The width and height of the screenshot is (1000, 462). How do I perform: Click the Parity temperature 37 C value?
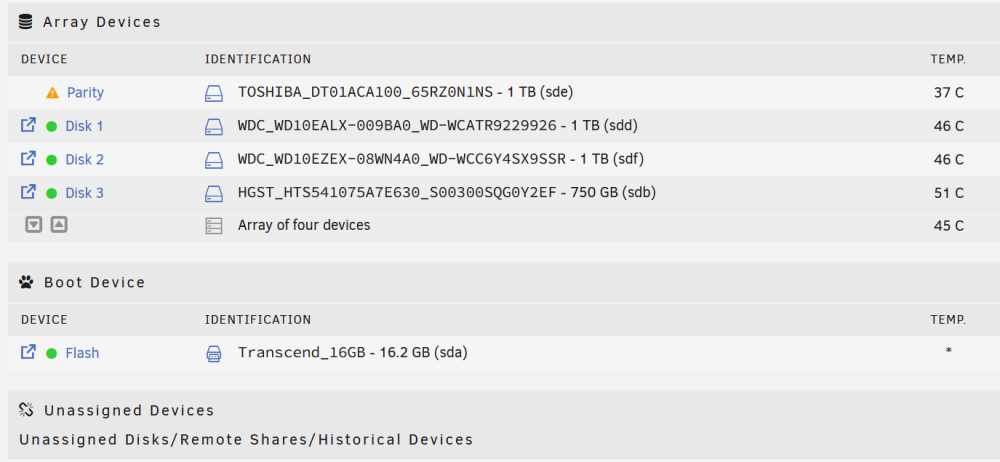pyautogui.click(x=949, y=93)
